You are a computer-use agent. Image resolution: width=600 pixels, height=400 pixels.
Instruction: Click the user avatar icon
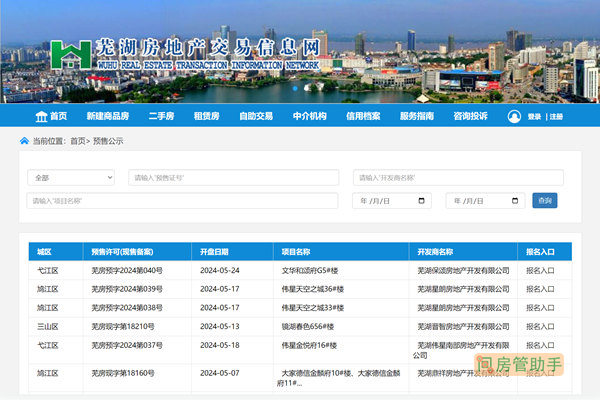pyautogui.click(x=514, y=116)
